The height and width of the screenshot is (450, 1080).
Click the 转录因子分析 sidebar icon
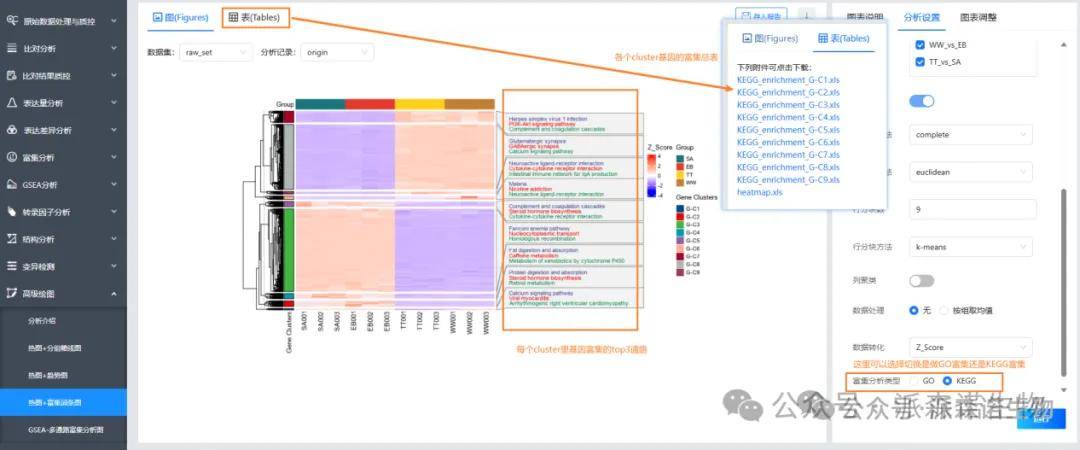(12, 212)
